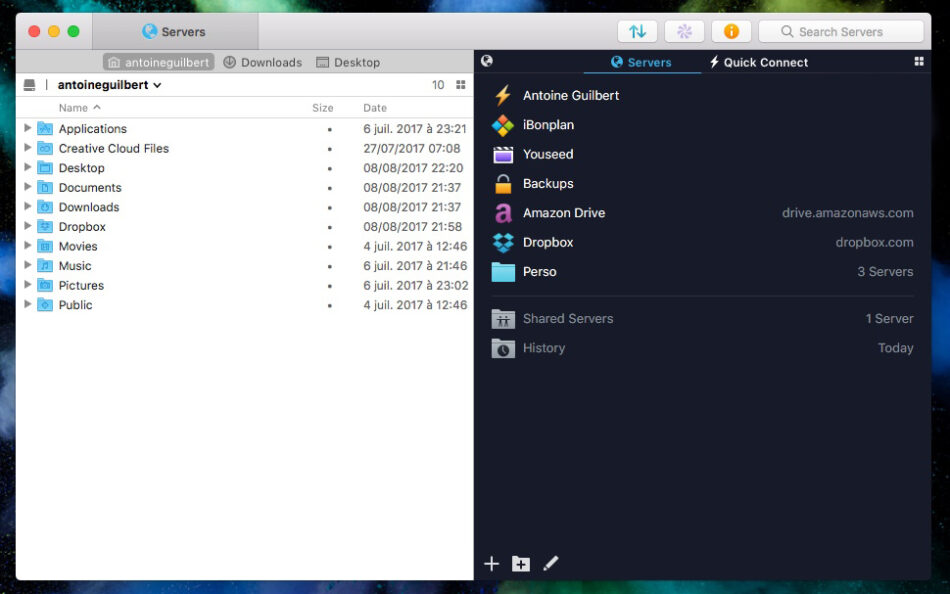Add a new server with plus button
950x594 pixels.
(491, 564)
